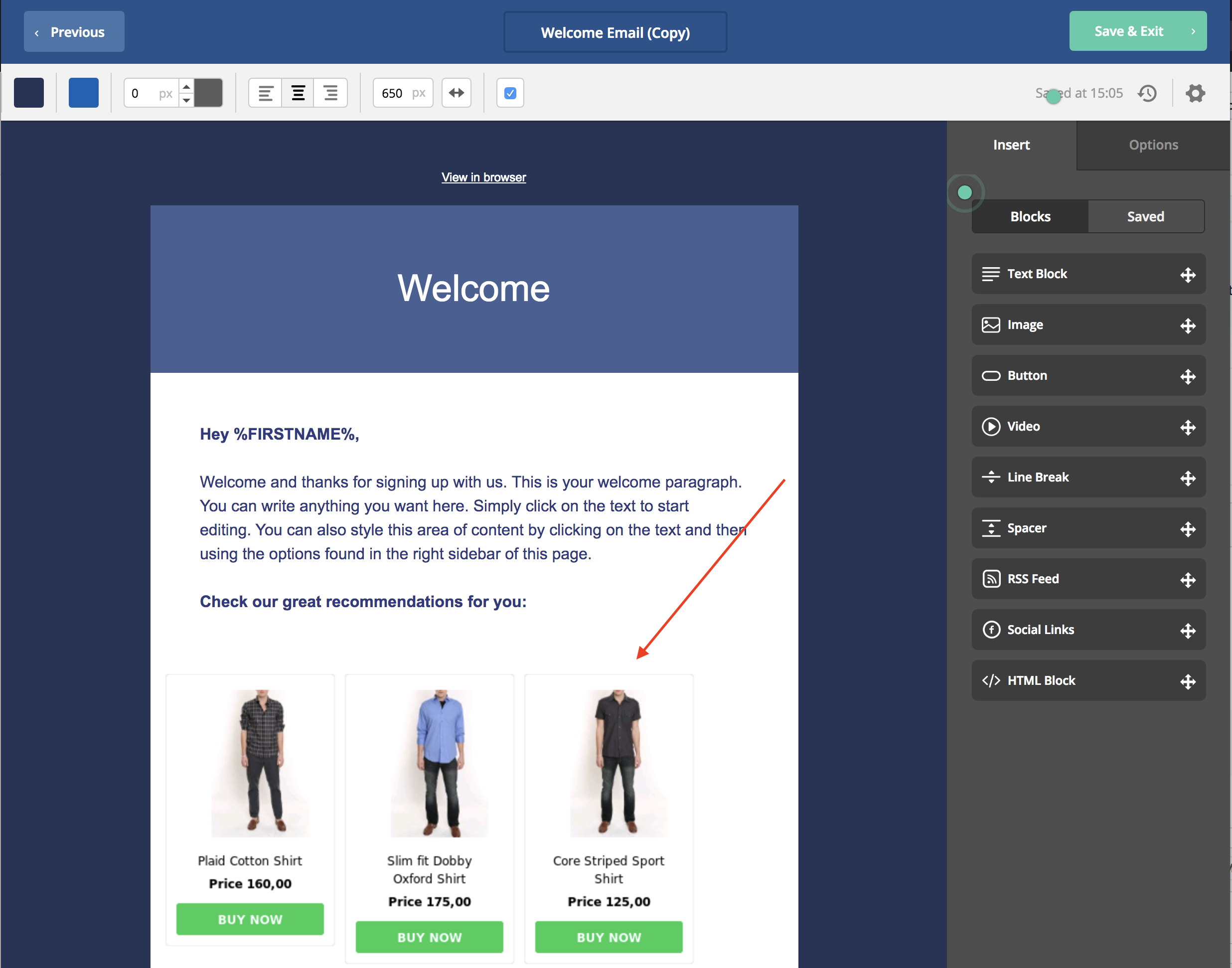The width and height of the screenshot is (1232, 968).
Task: Select left alignment icon
Action: pos(265,93)
